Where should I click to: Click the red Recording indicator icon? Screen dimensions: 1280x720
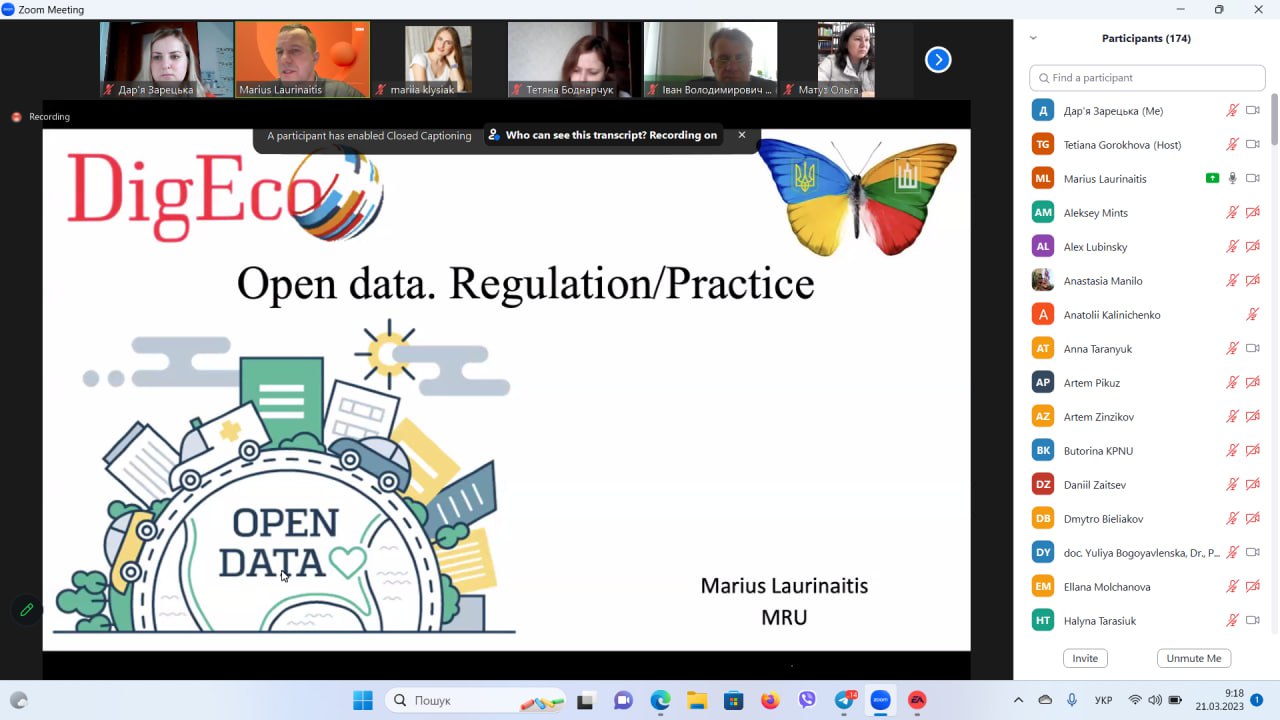point(16,117)
